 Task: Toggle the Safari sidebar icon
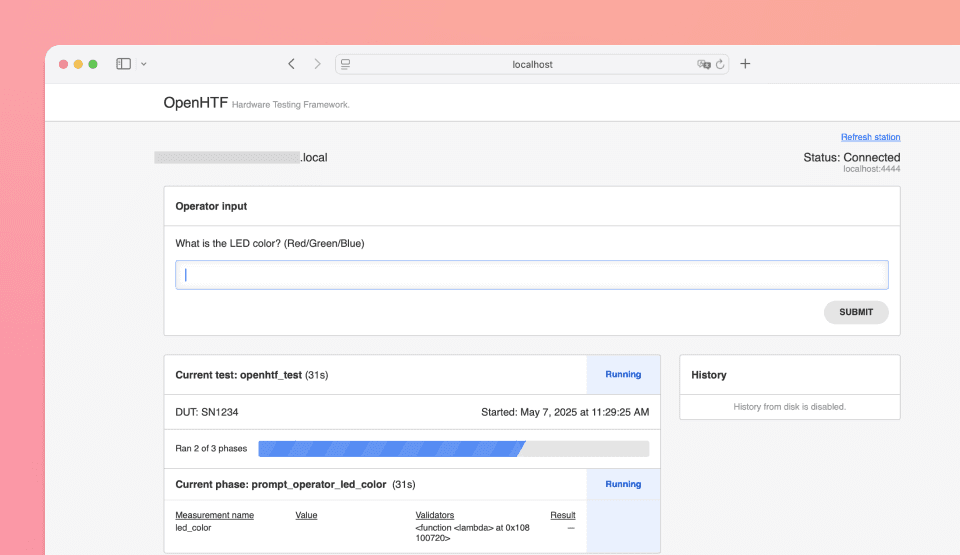[x=123, y=64]
